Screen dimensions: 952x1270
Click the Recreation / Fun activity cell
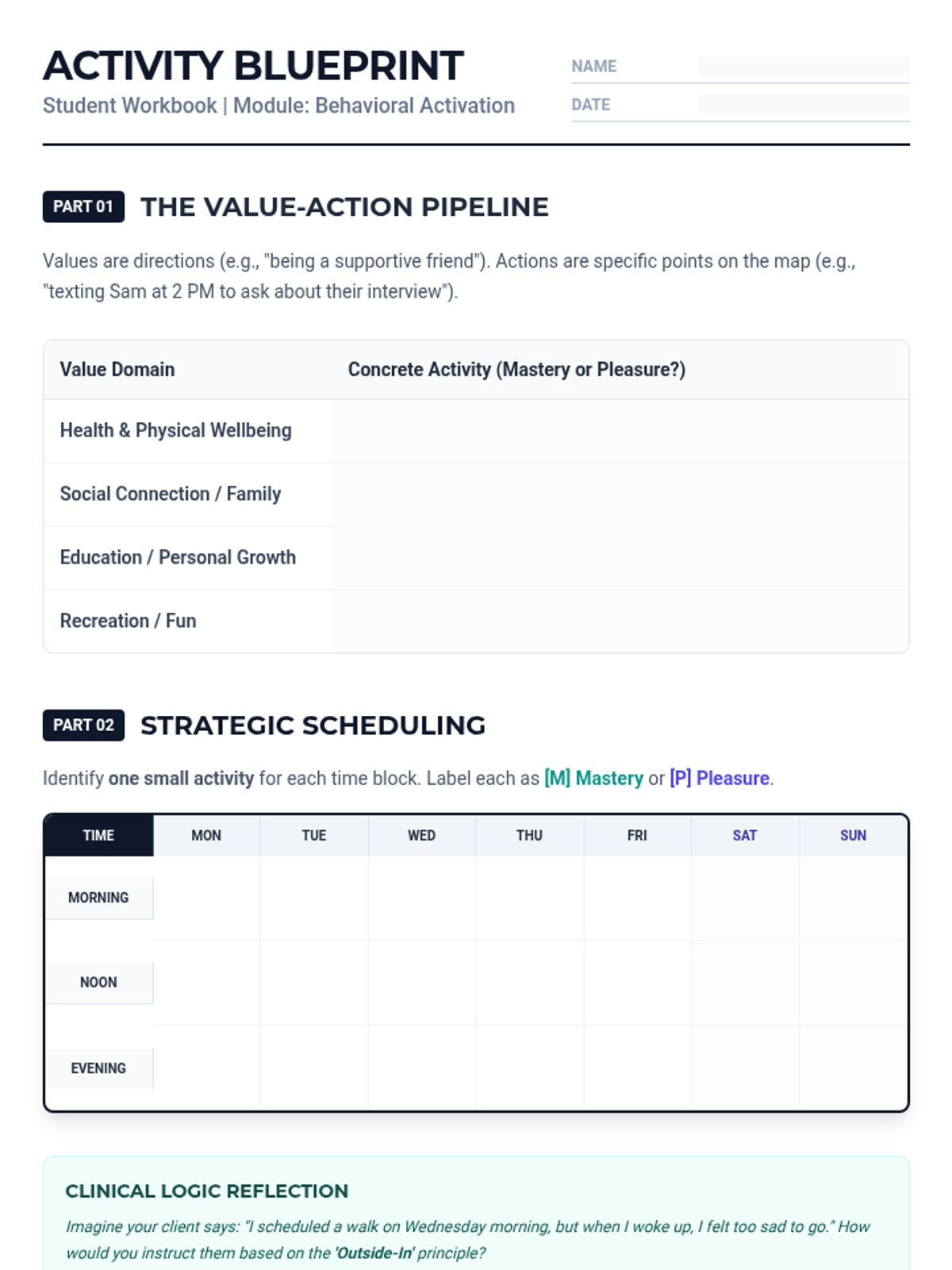(x=620, y=622)
